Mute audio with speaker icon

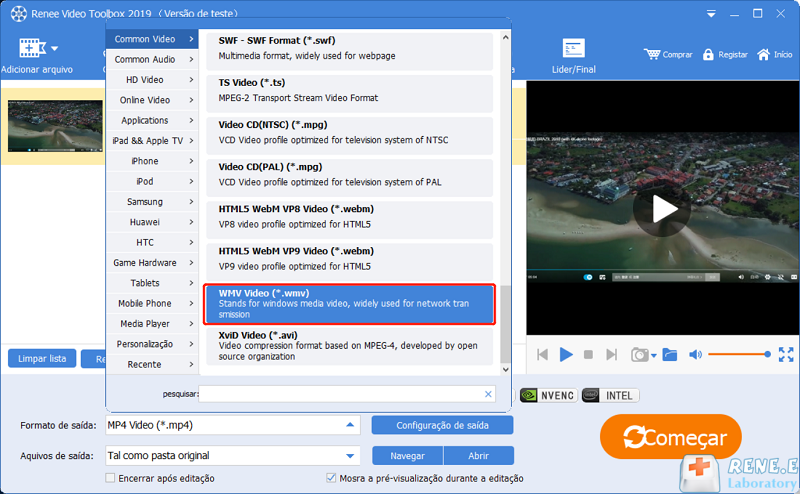695,355
